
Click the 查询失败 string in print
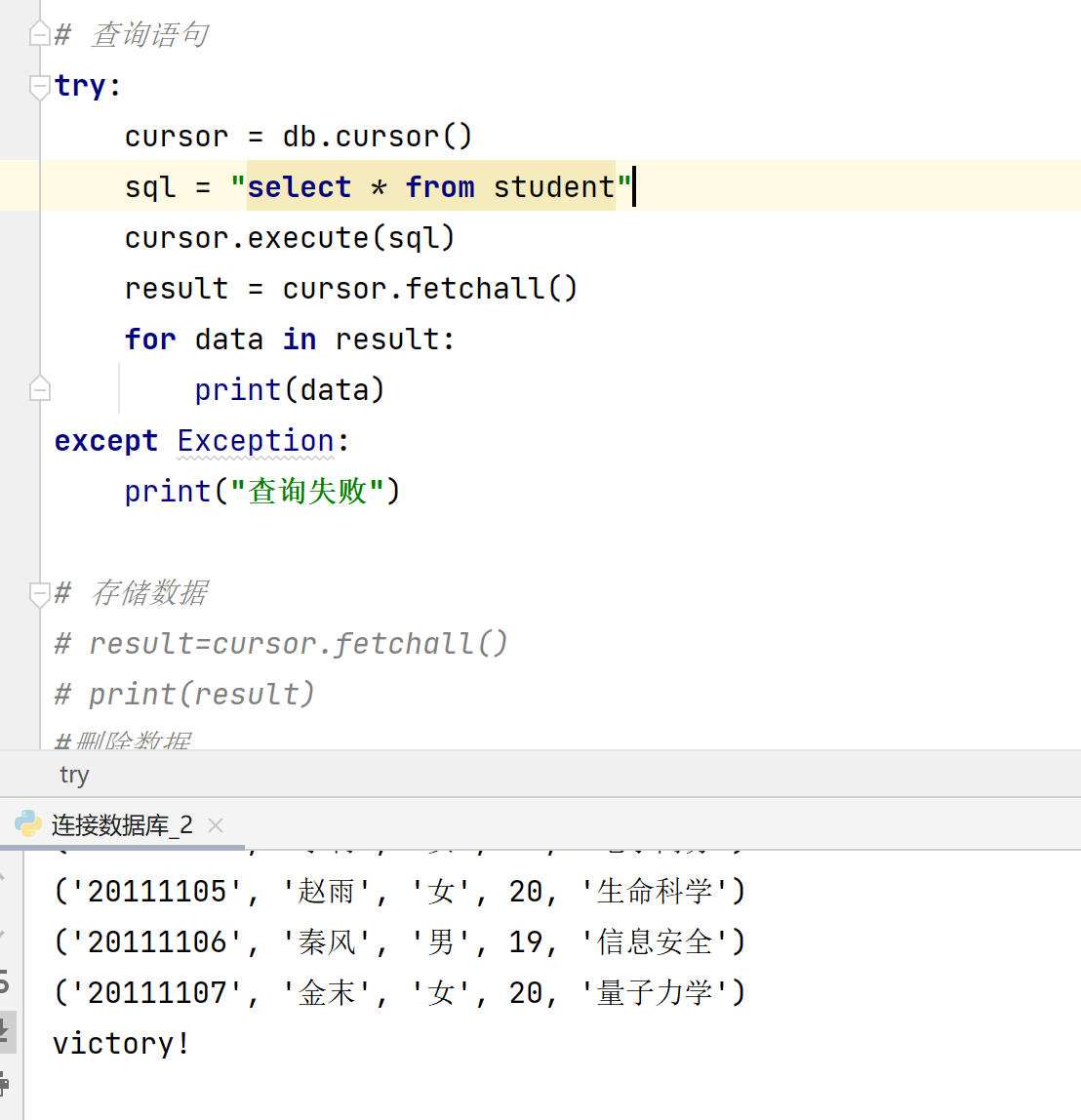pos(307,492)
